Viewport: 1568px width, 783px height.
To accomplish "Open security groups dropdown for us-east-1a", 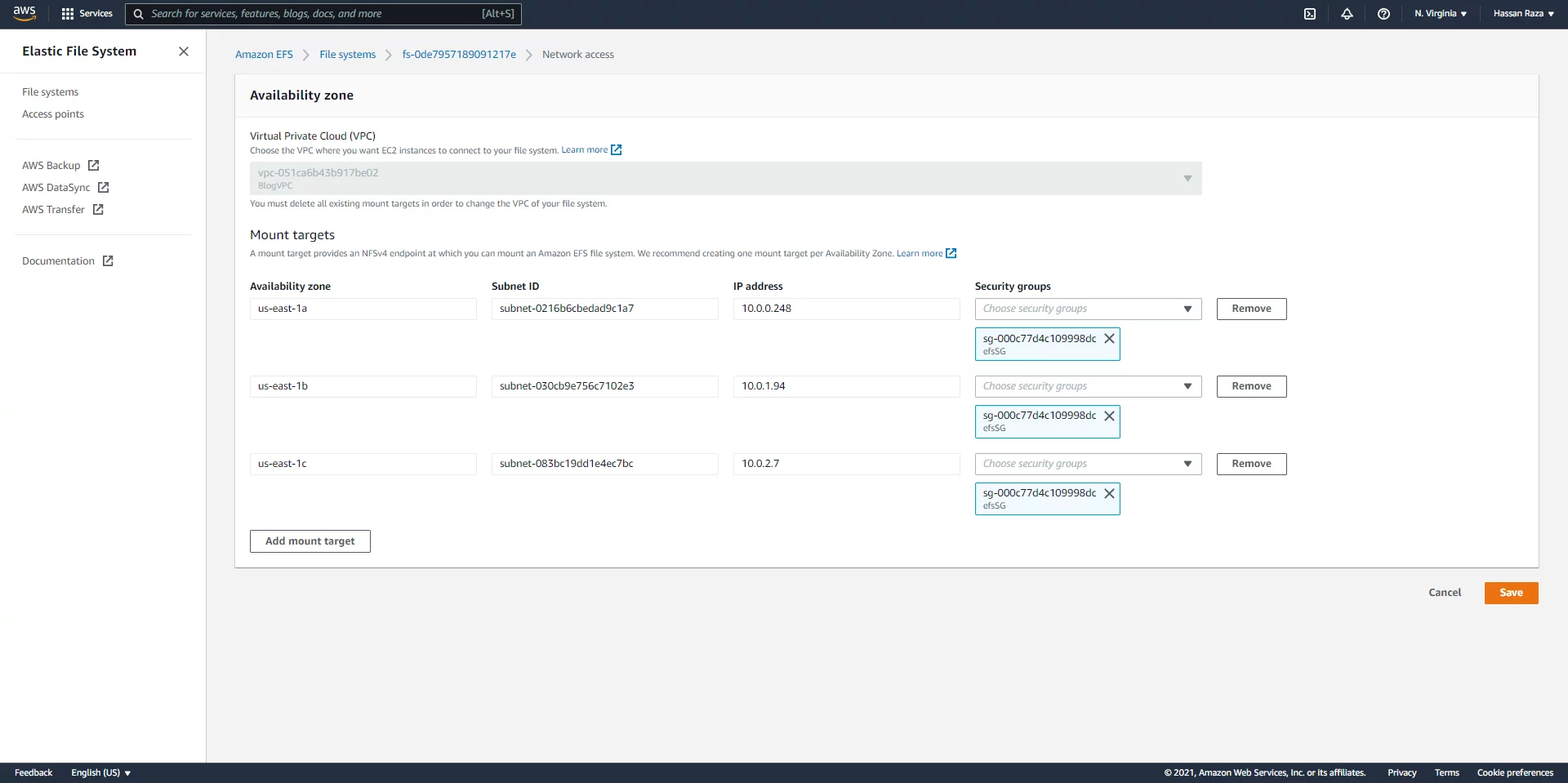I will 1088,309.
